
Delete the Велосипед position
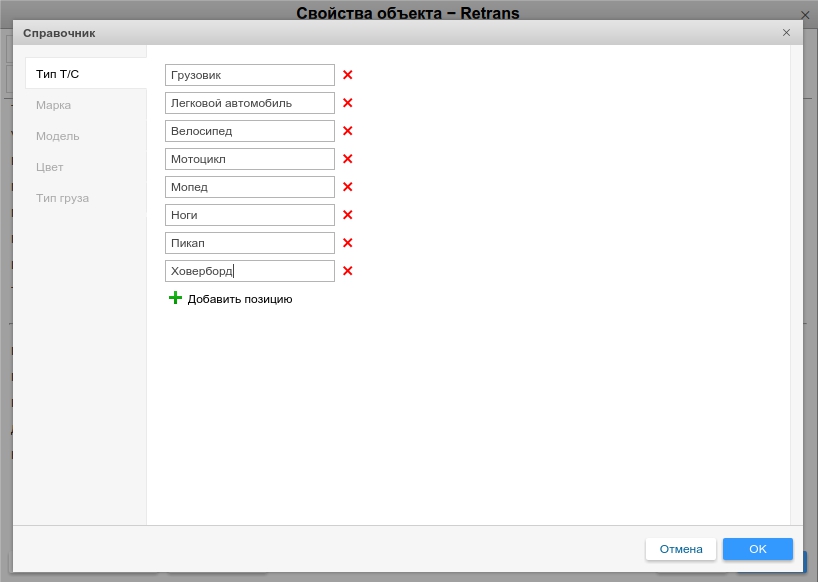point(348,131)
